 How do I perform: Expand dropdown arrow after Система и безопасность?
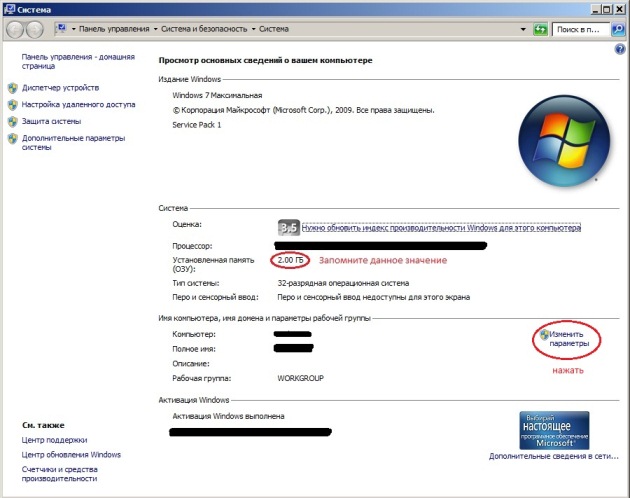254,29
